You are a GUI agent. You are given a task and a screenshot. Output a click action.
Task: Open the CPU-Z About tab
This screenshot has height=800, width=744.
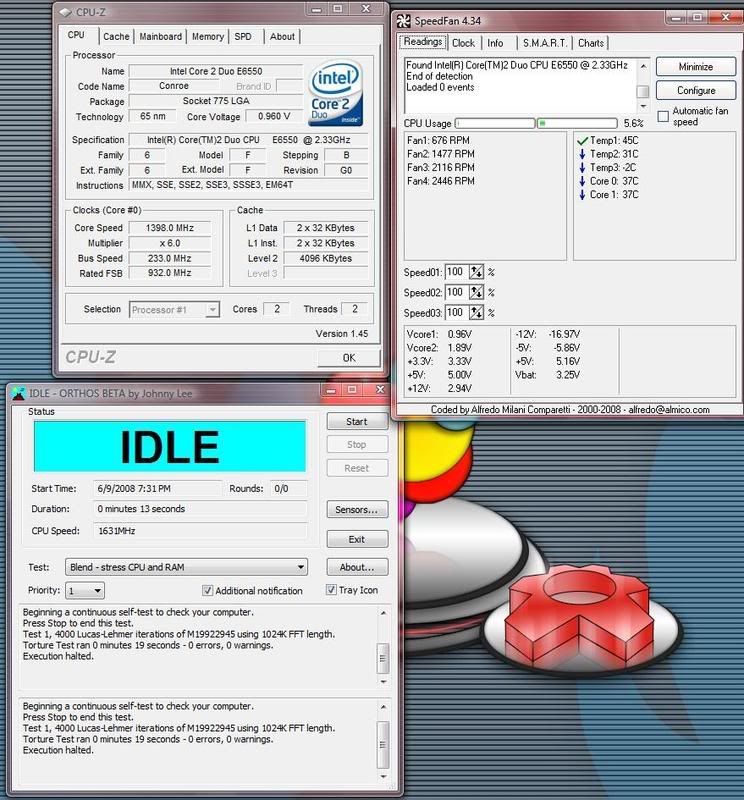click(282, 36)
